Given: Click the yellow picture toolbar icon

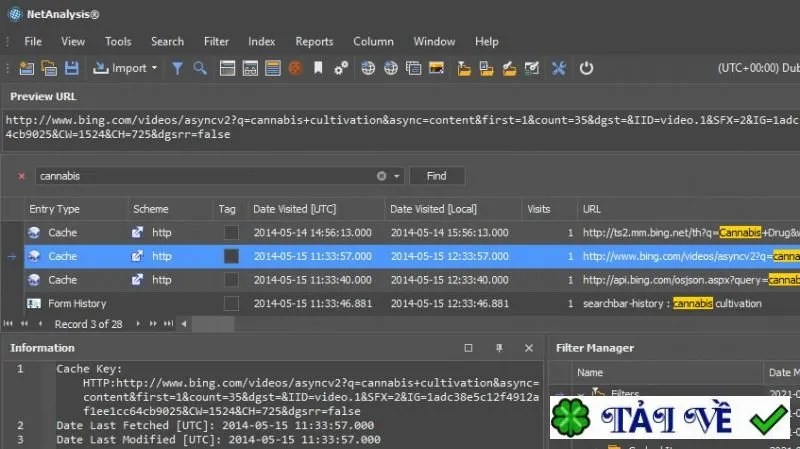Looking at the screenshot, I should [436, 68].
